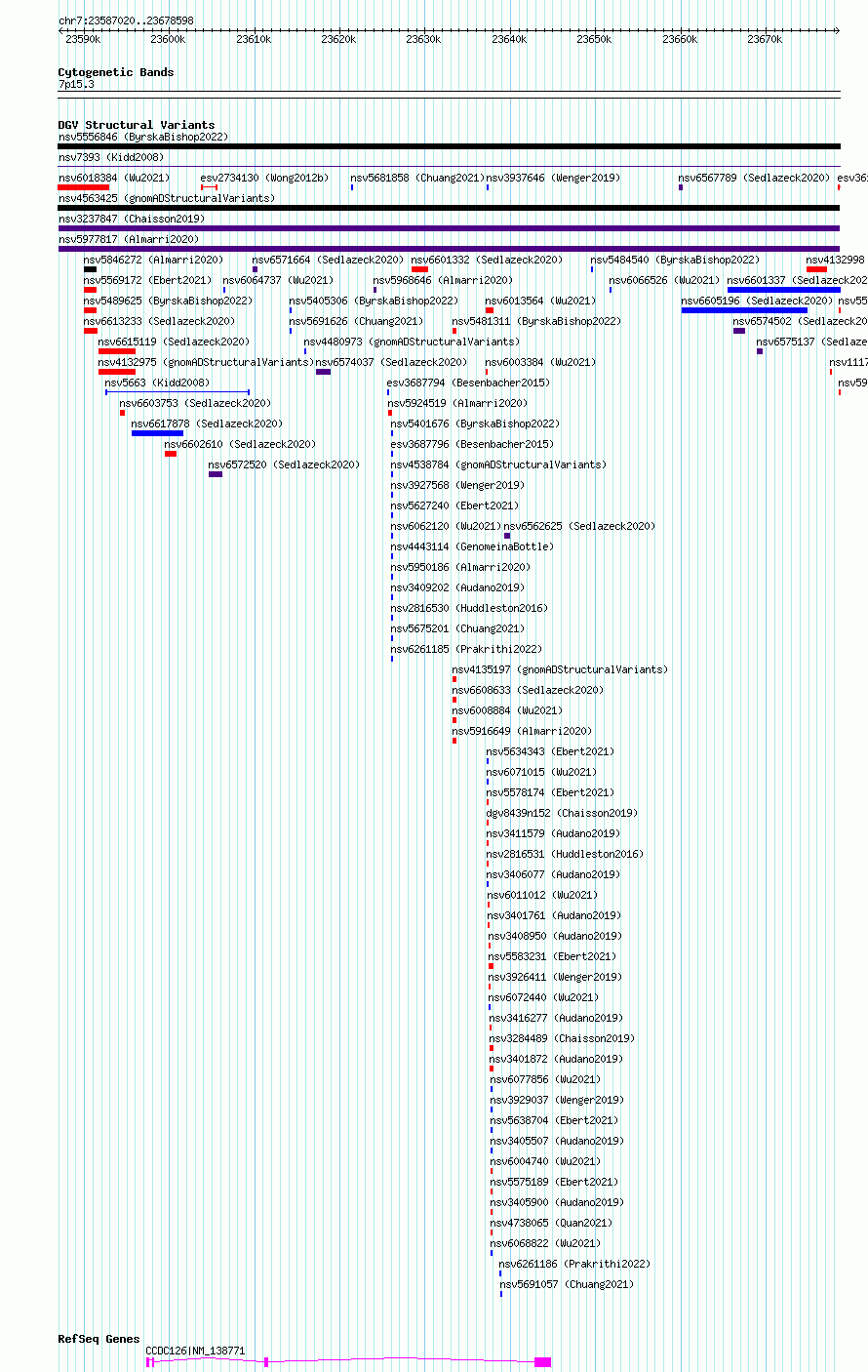Open variant nsv6003384 (Wu2021)
Screen dimensions: 868x1372
tap(540, 362)
